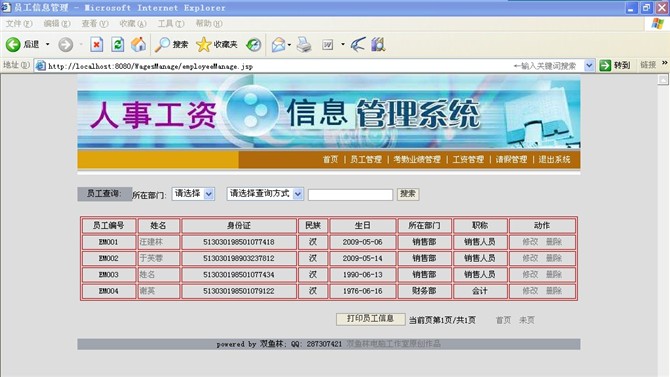This screenshot has height=377, width=670.
Task: Click the employee query text field
Action: point(350,195)
